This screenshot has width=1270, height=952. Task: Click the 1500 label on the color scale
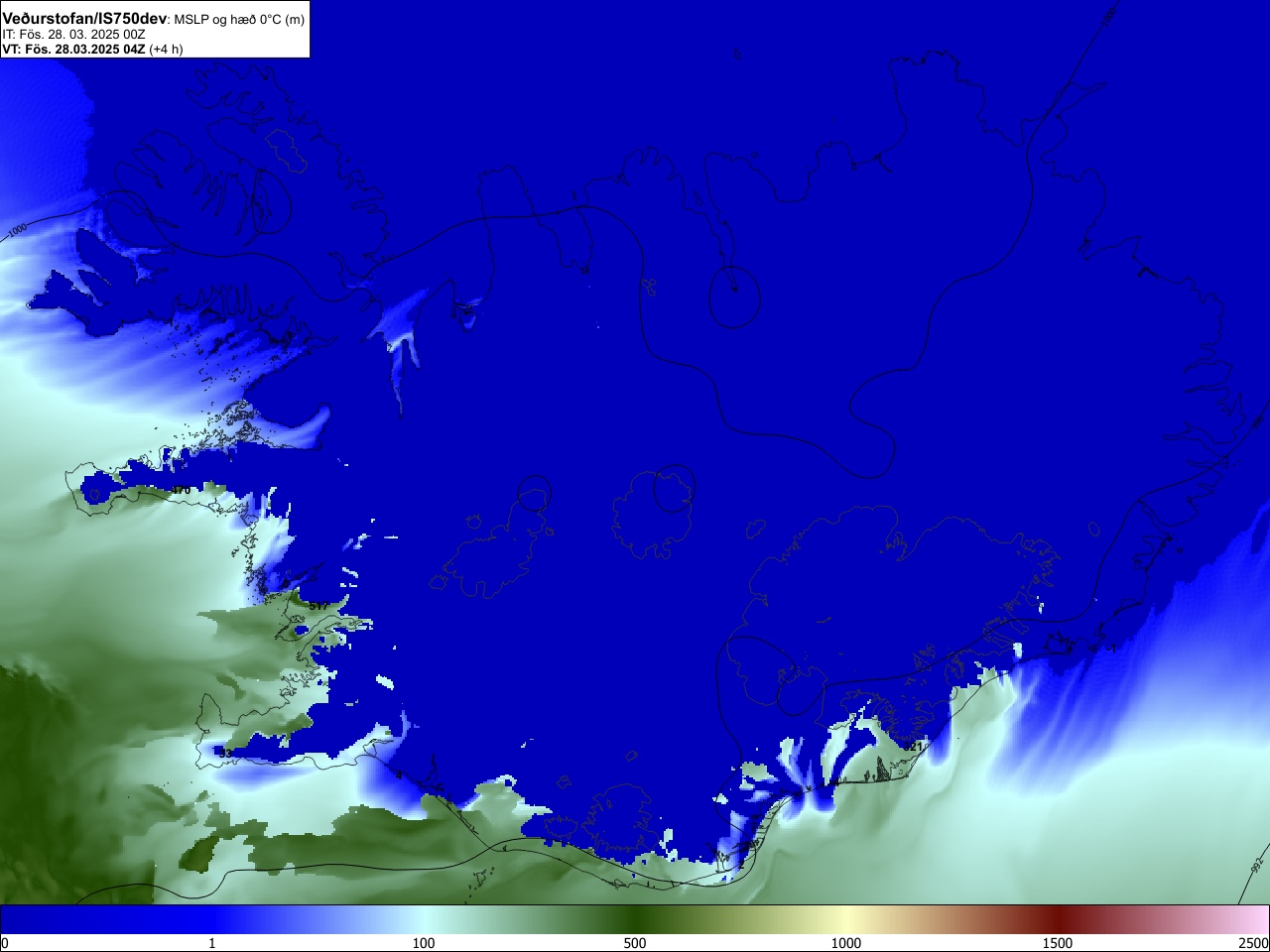click(1058, 943)
